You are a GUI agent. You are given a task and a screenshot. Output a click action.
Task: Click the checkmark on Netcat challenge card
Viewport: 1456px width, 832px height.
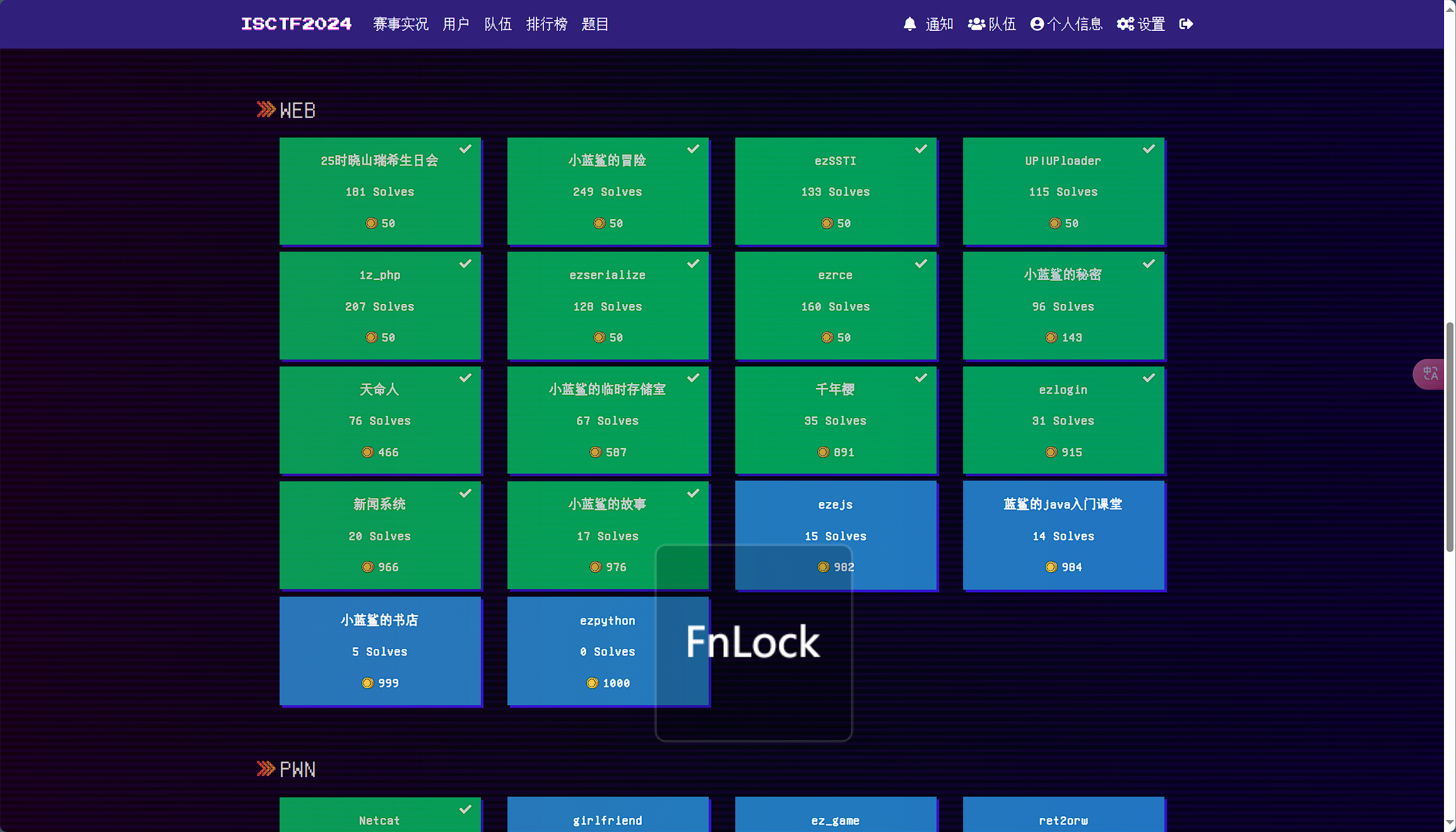[x=465, y=809]
